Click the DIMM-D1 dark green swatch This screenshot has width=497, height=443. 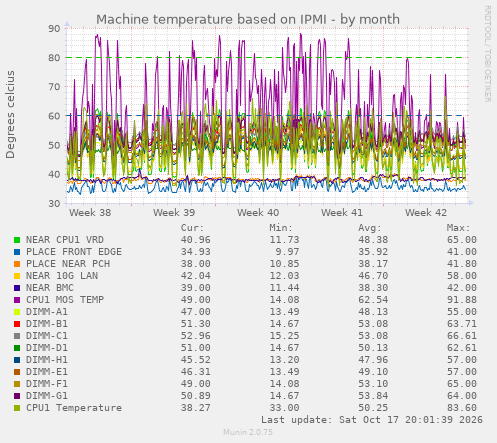point(17,348)
